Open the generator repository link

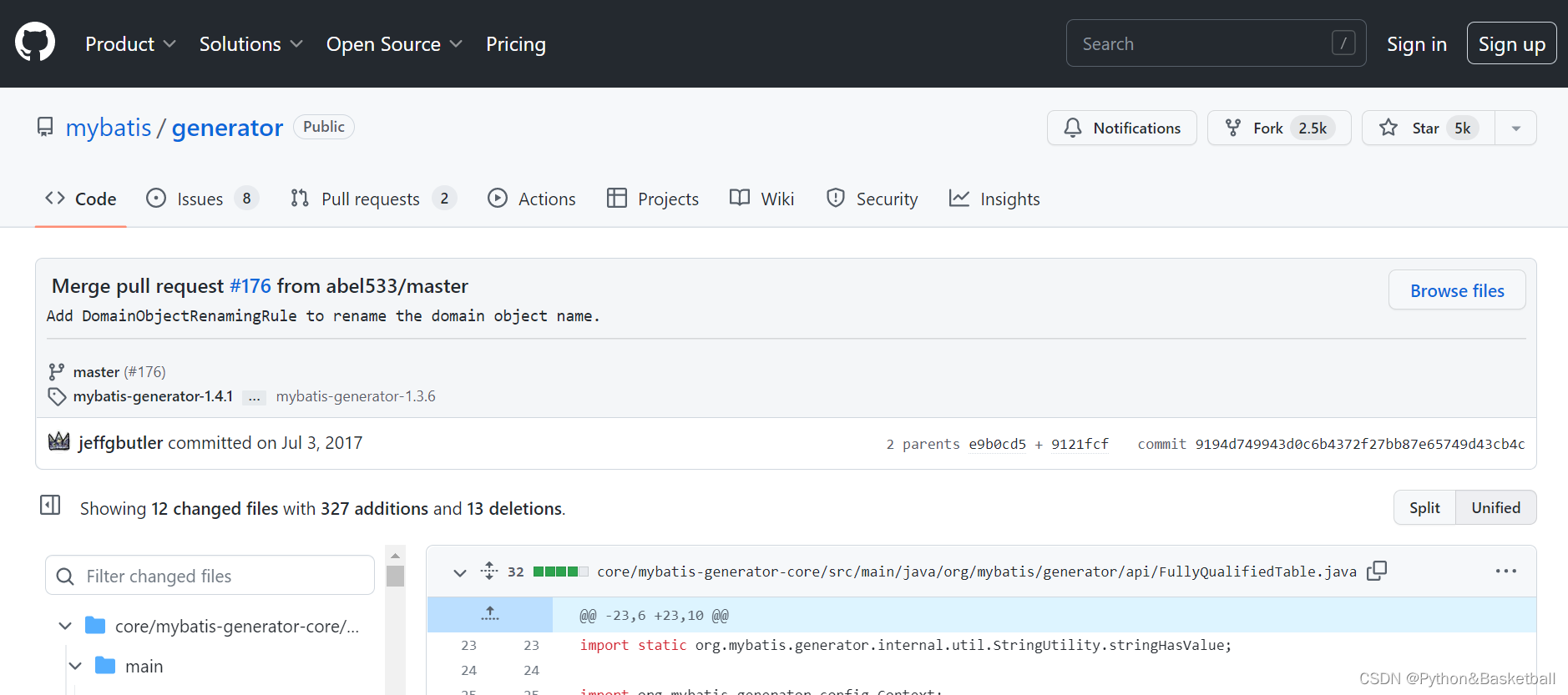click(x=227, y=128)
